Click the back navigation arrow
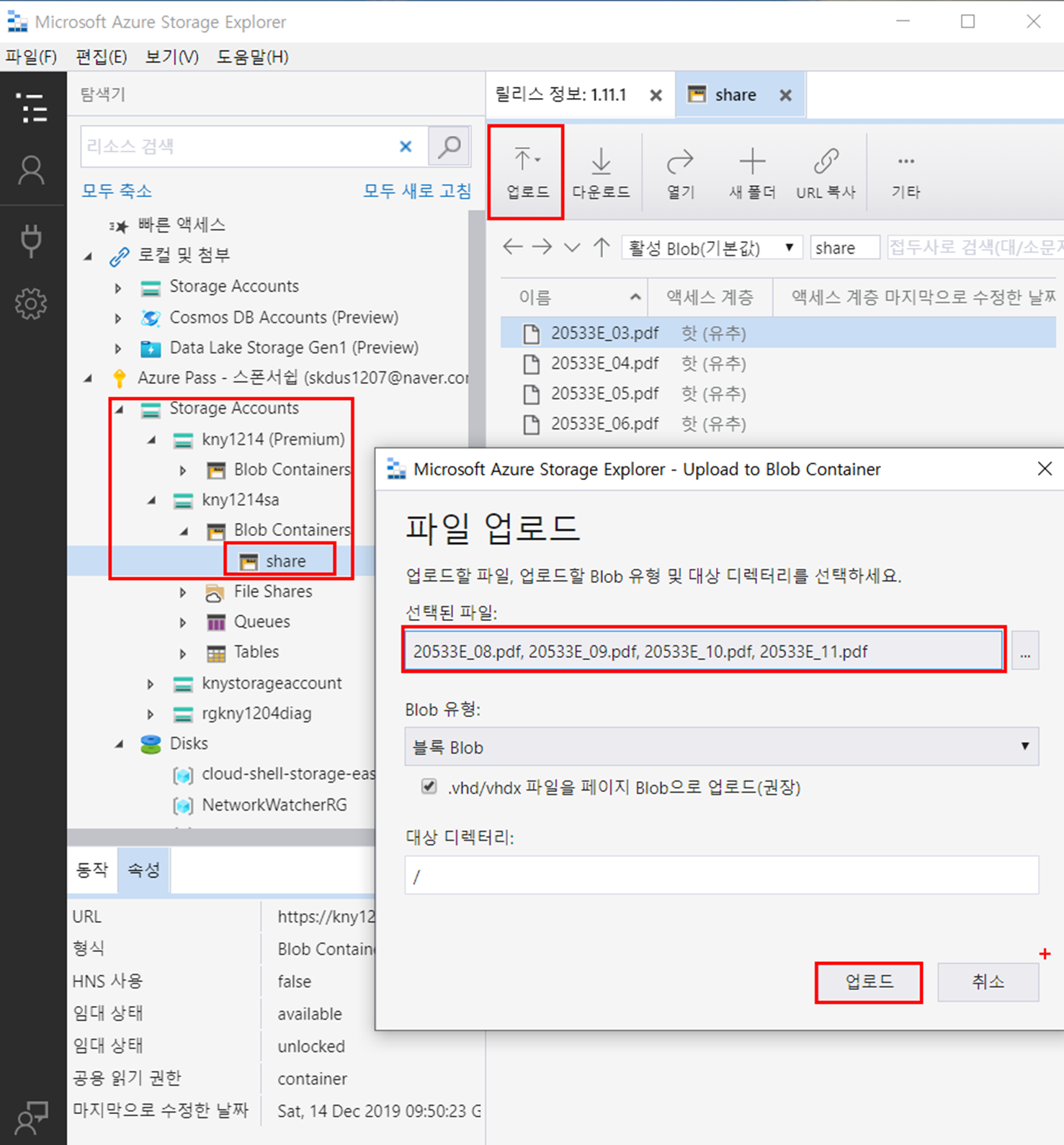 tap(513, 247)
